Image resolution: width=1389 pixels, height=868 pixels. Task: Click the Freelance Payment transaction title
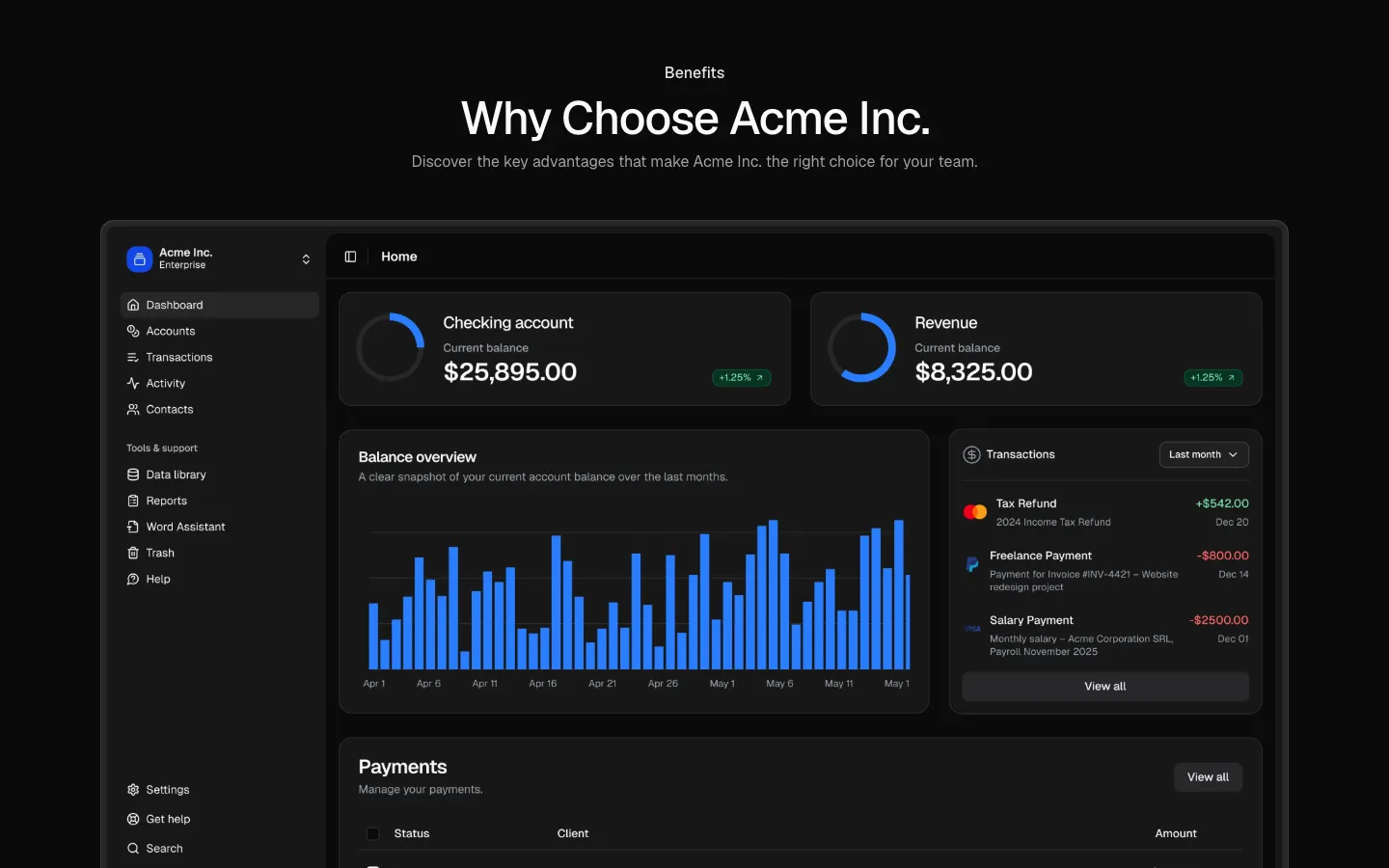(1041, 556)
